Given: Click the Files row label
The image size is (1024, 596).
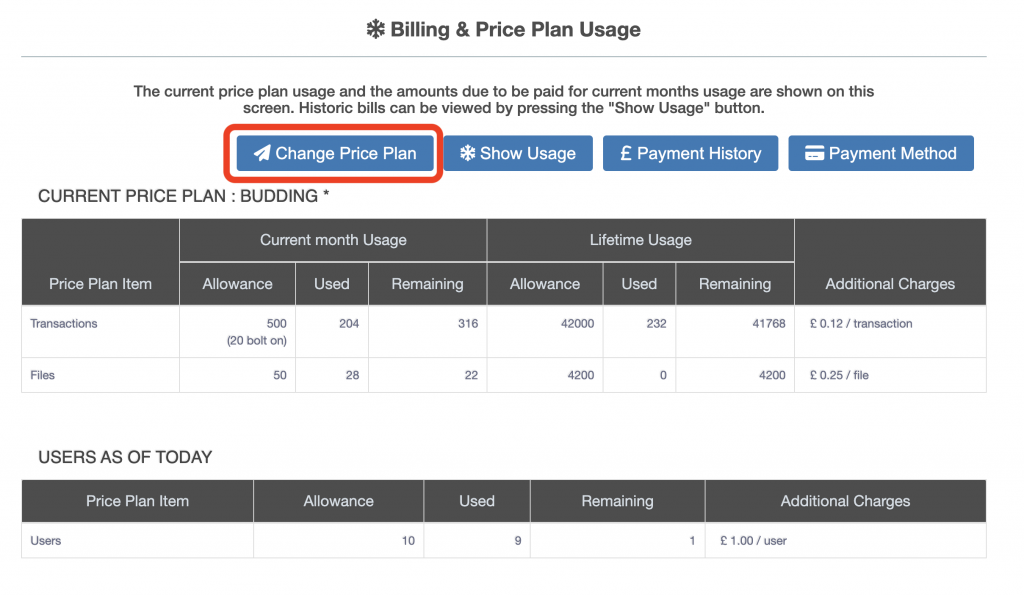Looking at the screenshot, I should point(43,375).
